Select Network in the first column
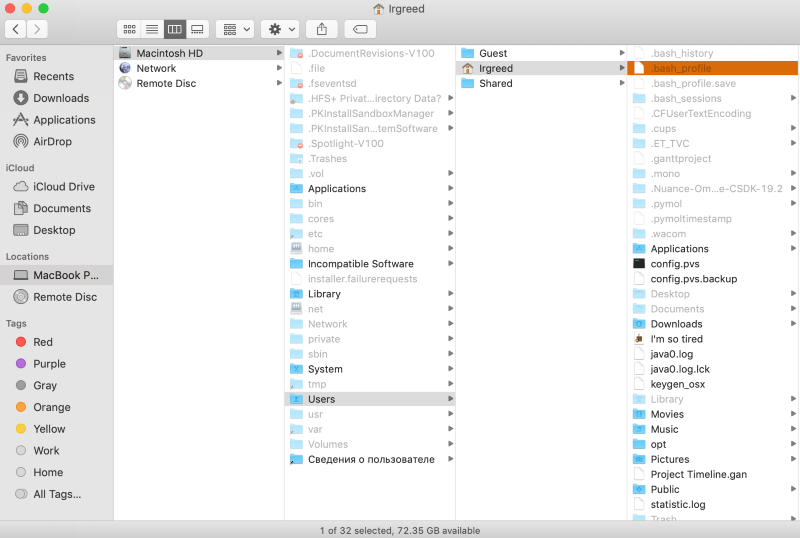Viewport: 800px width, 538px height. click(199, 68)
